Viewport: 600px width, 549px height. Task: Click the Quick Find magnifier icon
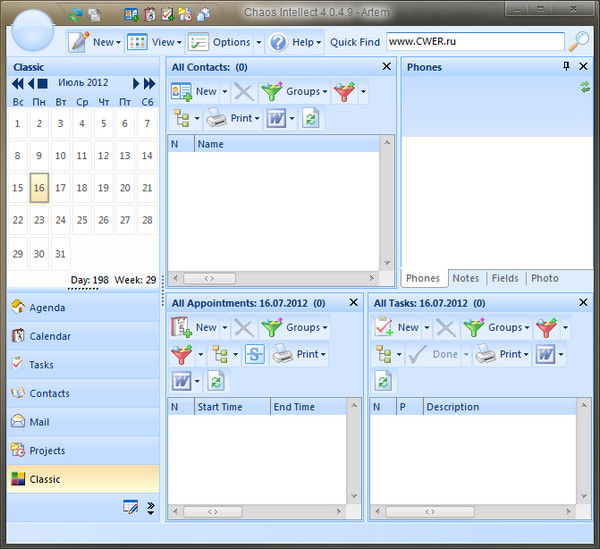pos(579,42)
